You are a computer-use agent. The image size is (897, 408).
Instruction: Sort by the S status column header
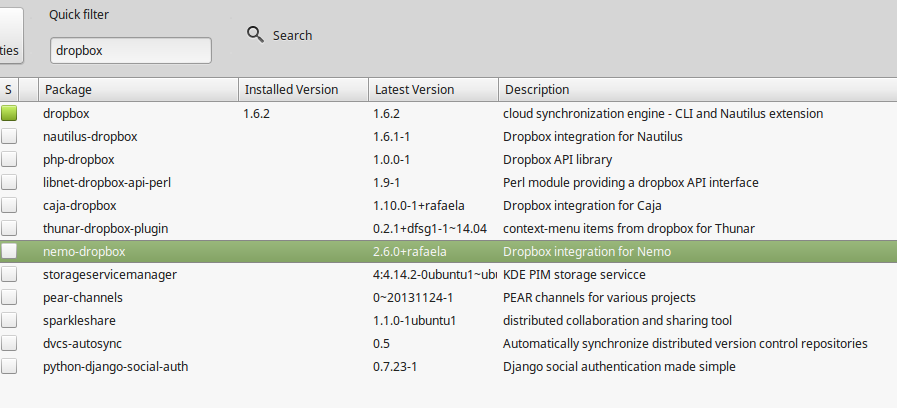click(x=9, y=90)
